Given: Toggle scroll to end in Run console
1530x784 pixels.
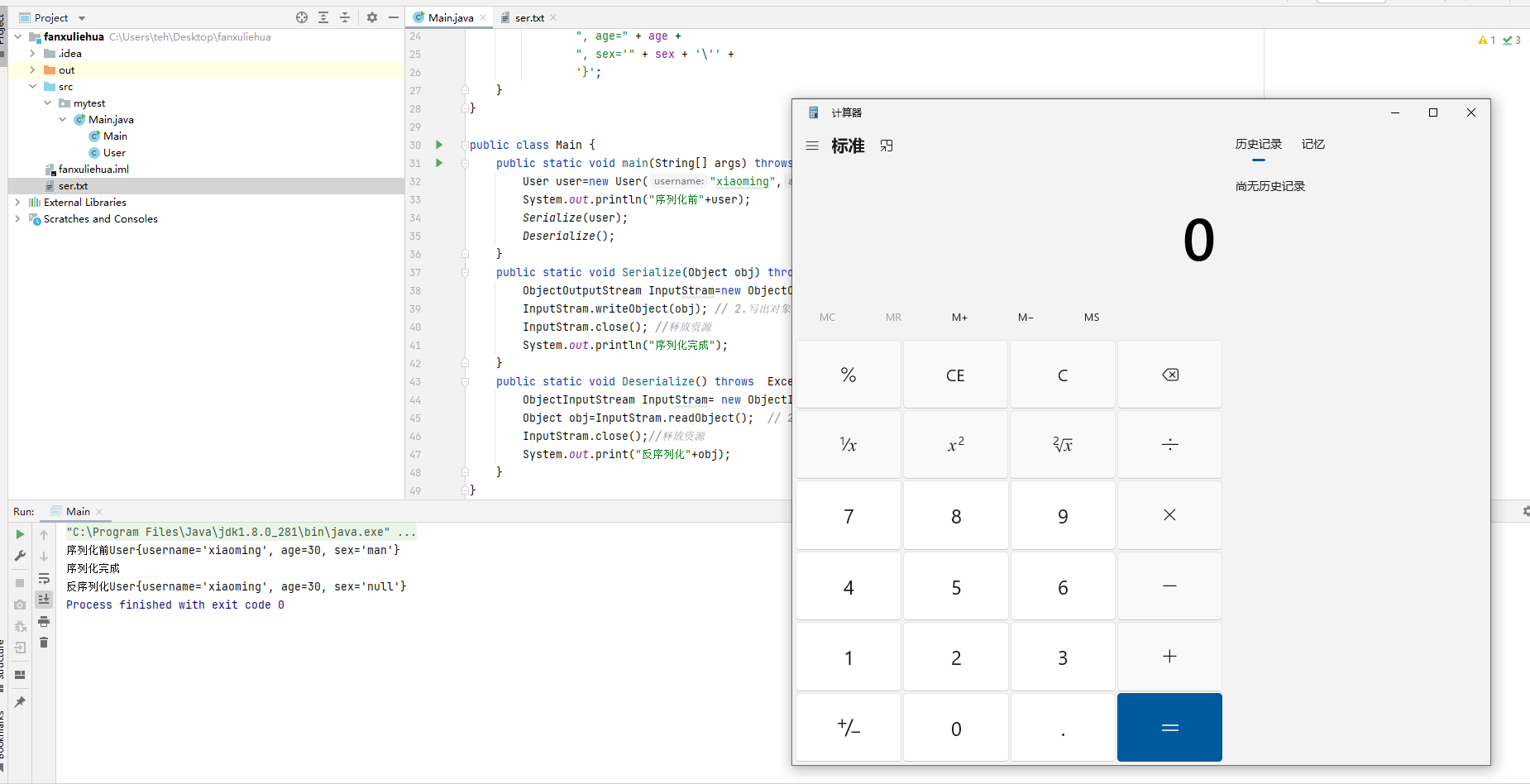Looking at the screenshot, I should click(x=44, y=599).
